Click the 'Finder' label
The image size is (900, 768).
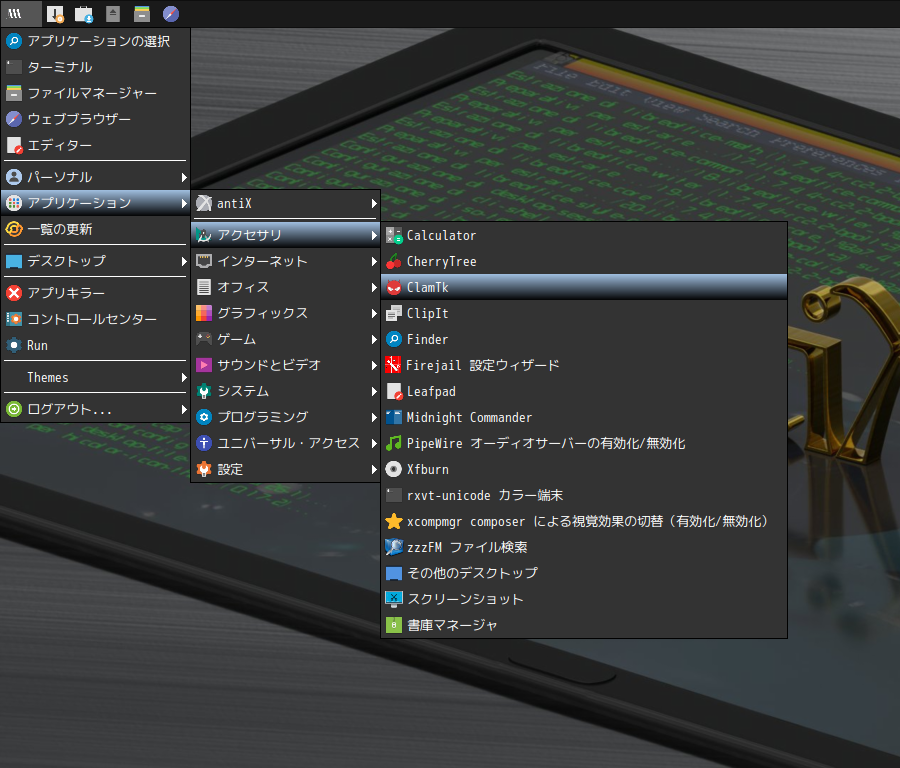tap(427, 339)
